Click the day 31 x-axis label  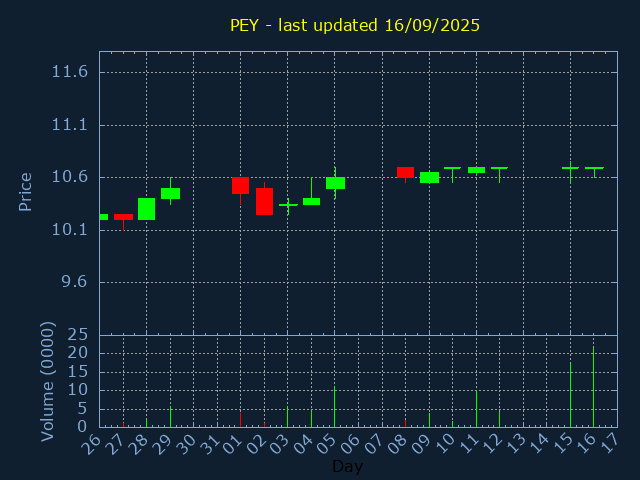pos(209,444)
